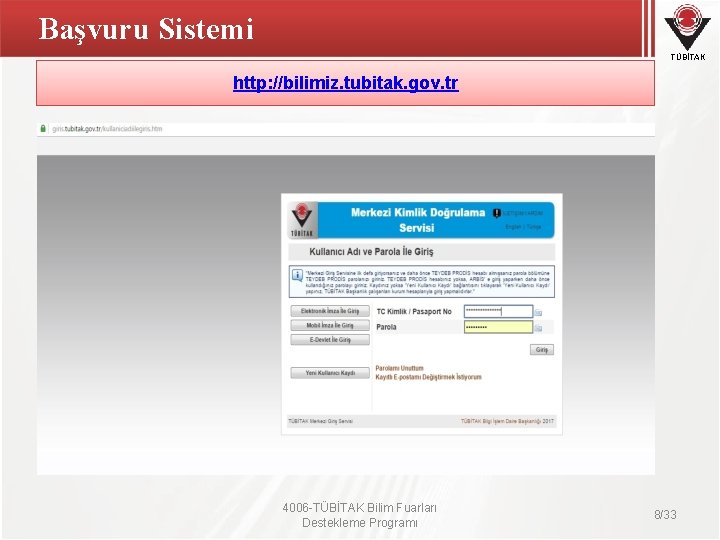Click 'TÜBİTAK Bilgi İşlem Daire Başkanlığı 2017' footer
The width and height of the screenshot is (720, 540).
tap(507, 421)
